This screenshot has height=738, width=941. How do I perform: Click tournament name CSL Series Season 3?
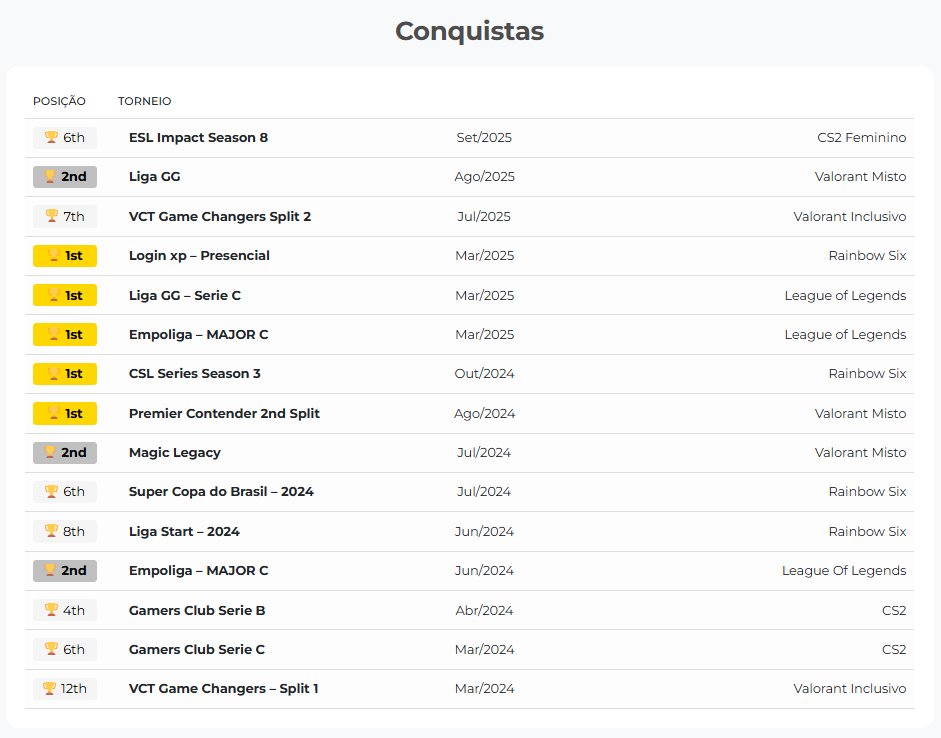(x=195, y=373)
